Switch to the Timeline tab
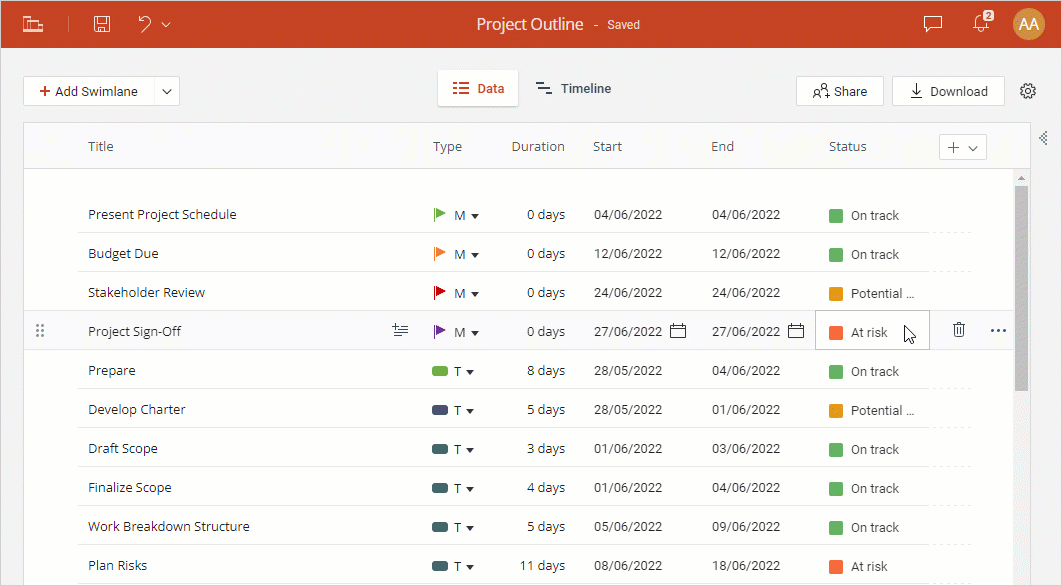Image resolution: width=1062 pixels, height=586 pixels. [x=573, y=88]
